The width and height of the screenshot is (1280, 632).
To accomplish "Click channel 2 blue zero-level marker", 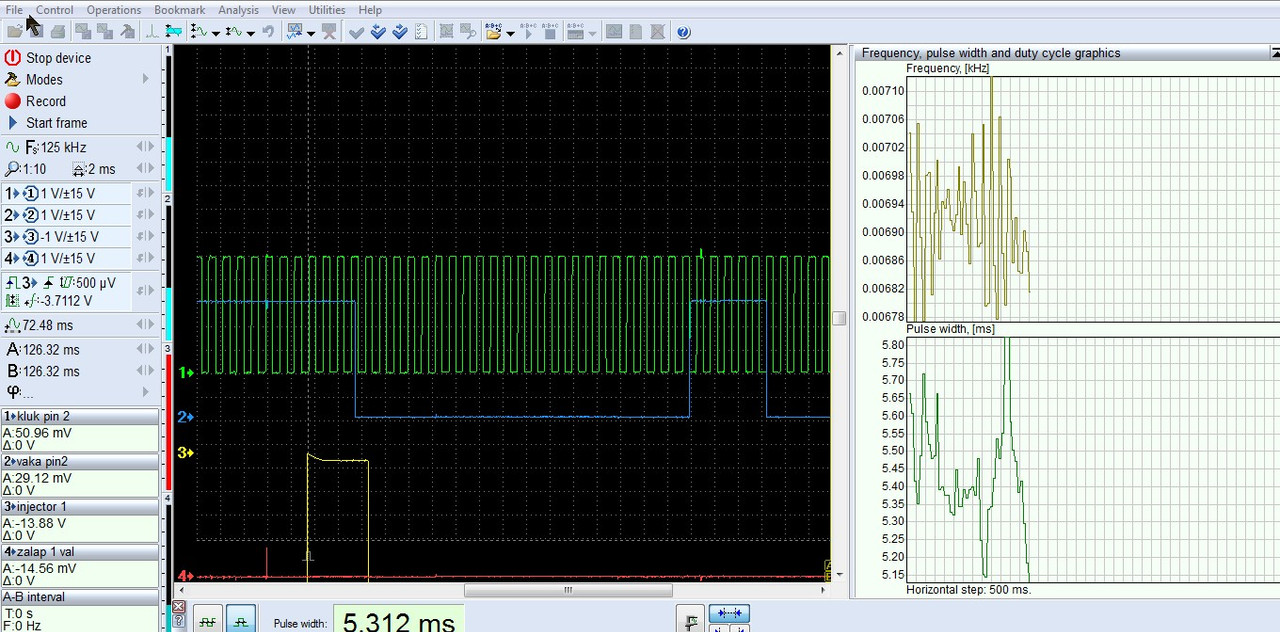I will point(186,417).
